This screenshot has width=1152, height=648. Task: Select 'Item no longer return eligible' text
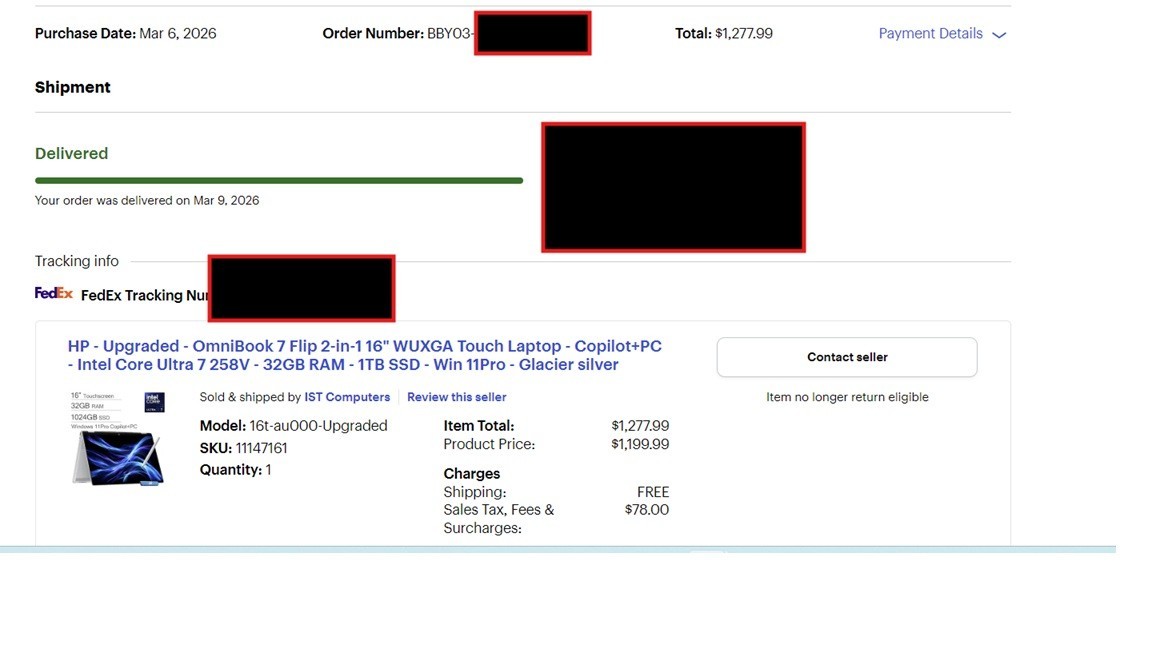point(847,397)
